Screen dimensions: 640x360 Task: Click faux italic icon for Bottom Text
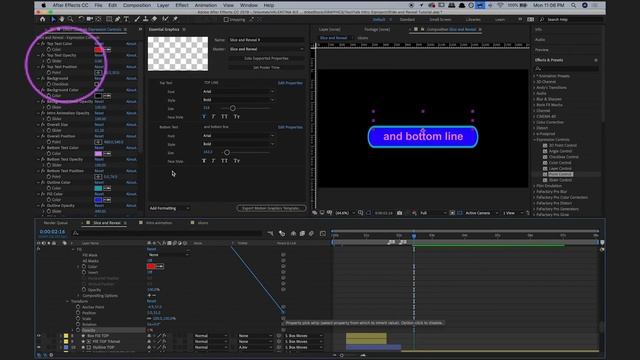pyautogui.click(x=213, y=161)
